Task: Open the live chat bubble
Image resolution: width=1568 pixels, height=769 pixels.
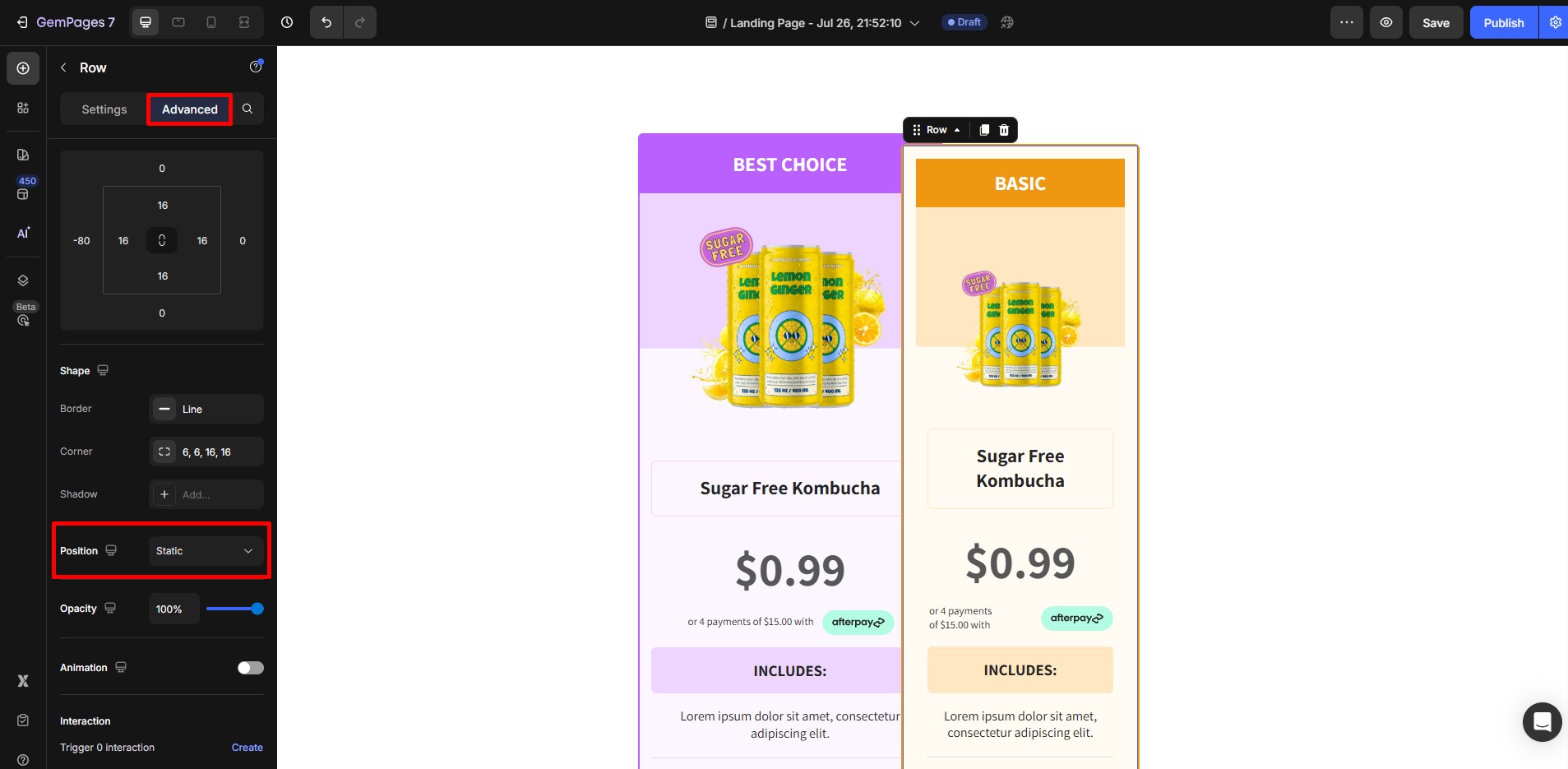Action: coord(1542,722)
